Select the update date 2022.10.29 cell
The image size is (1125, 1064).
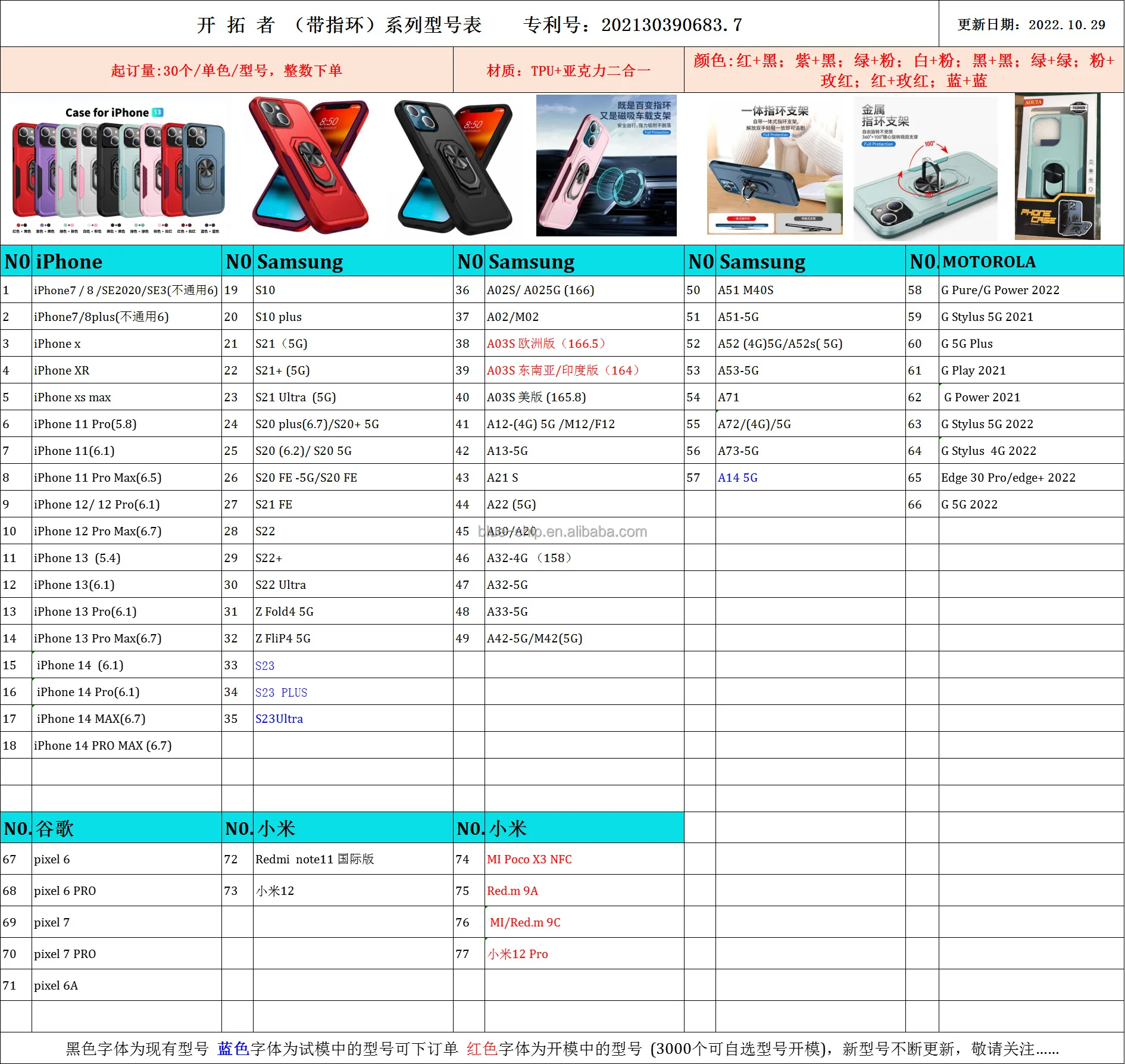(x=1032, y=24)
